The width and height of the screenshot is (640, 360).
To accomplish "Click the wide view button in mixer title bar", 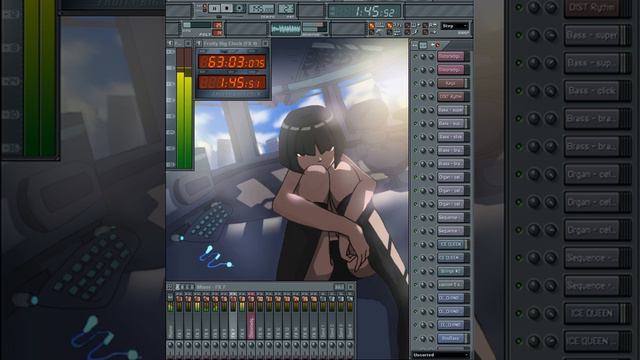I will pyautogui.click(x=340, y=287).
